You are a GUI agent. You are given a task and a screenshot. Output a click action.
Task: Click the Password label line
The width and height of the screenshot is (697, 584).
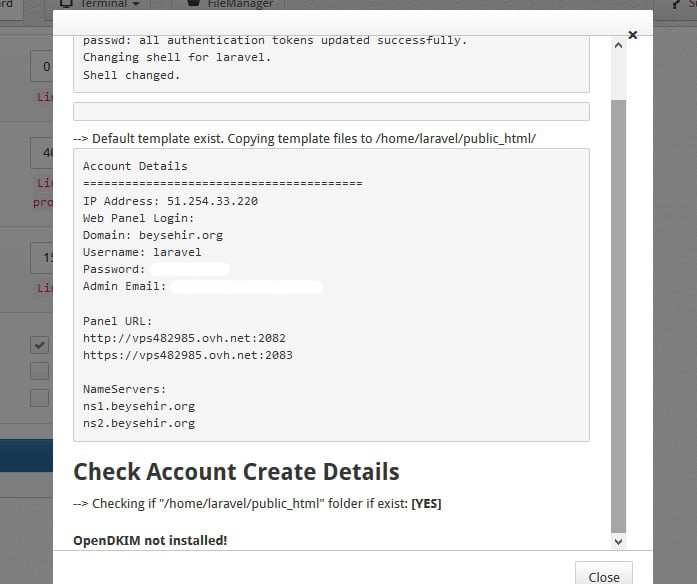coord(114,269)
